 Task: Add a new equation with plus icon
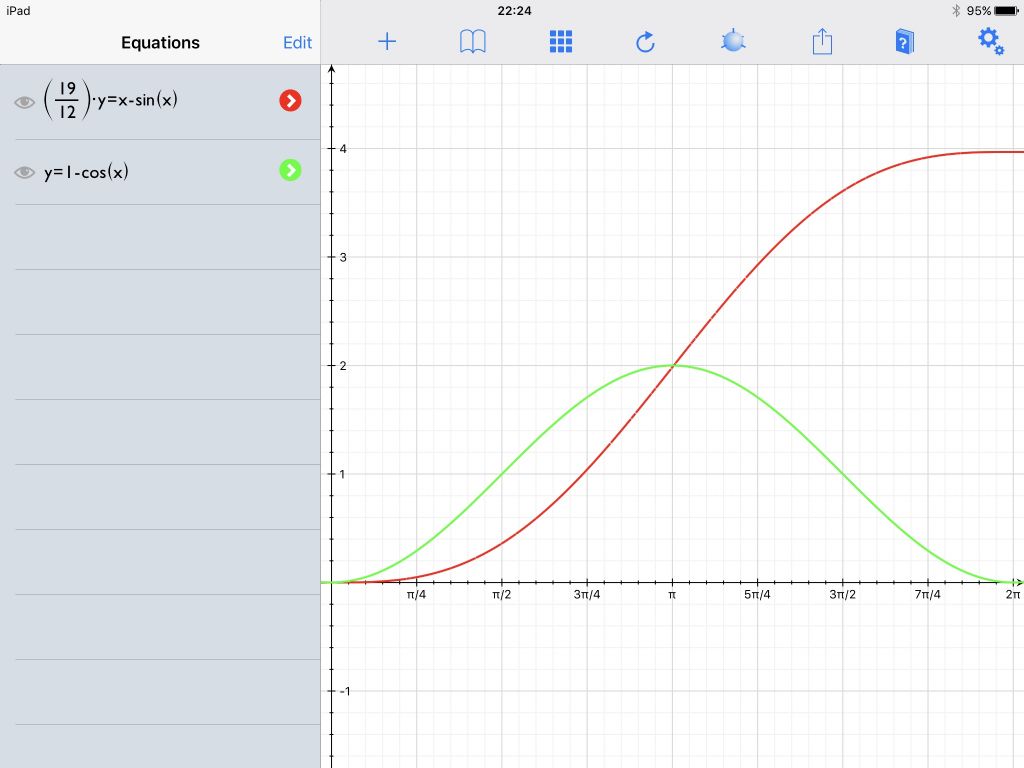(x=387, y=42)
